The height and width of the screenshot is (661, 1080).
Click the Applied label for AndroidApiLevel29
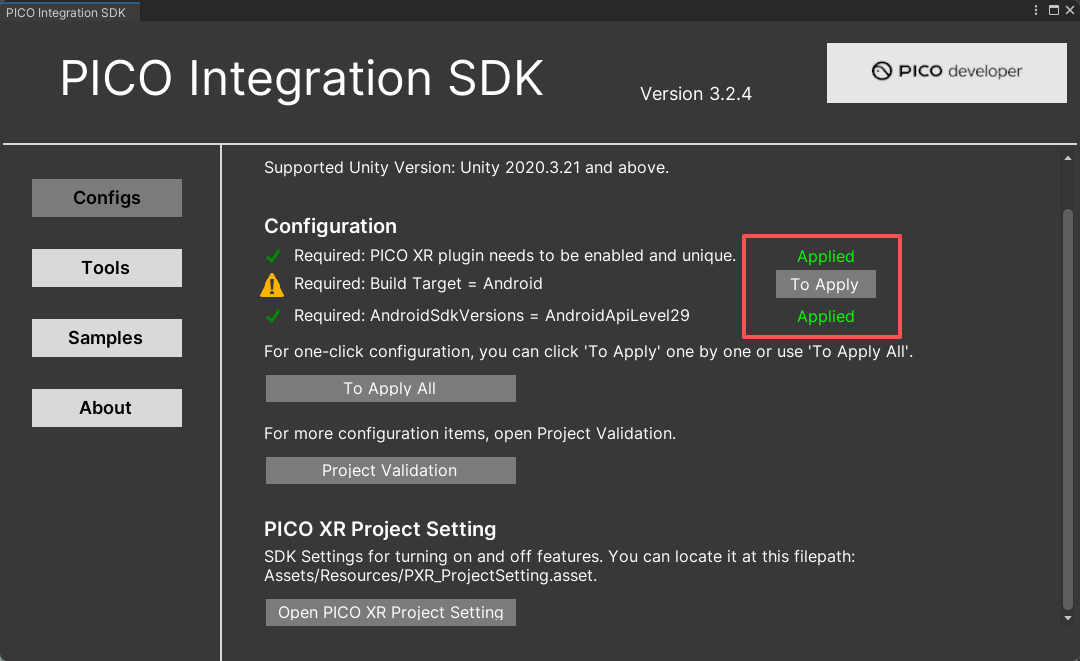(x=825, y=316)
